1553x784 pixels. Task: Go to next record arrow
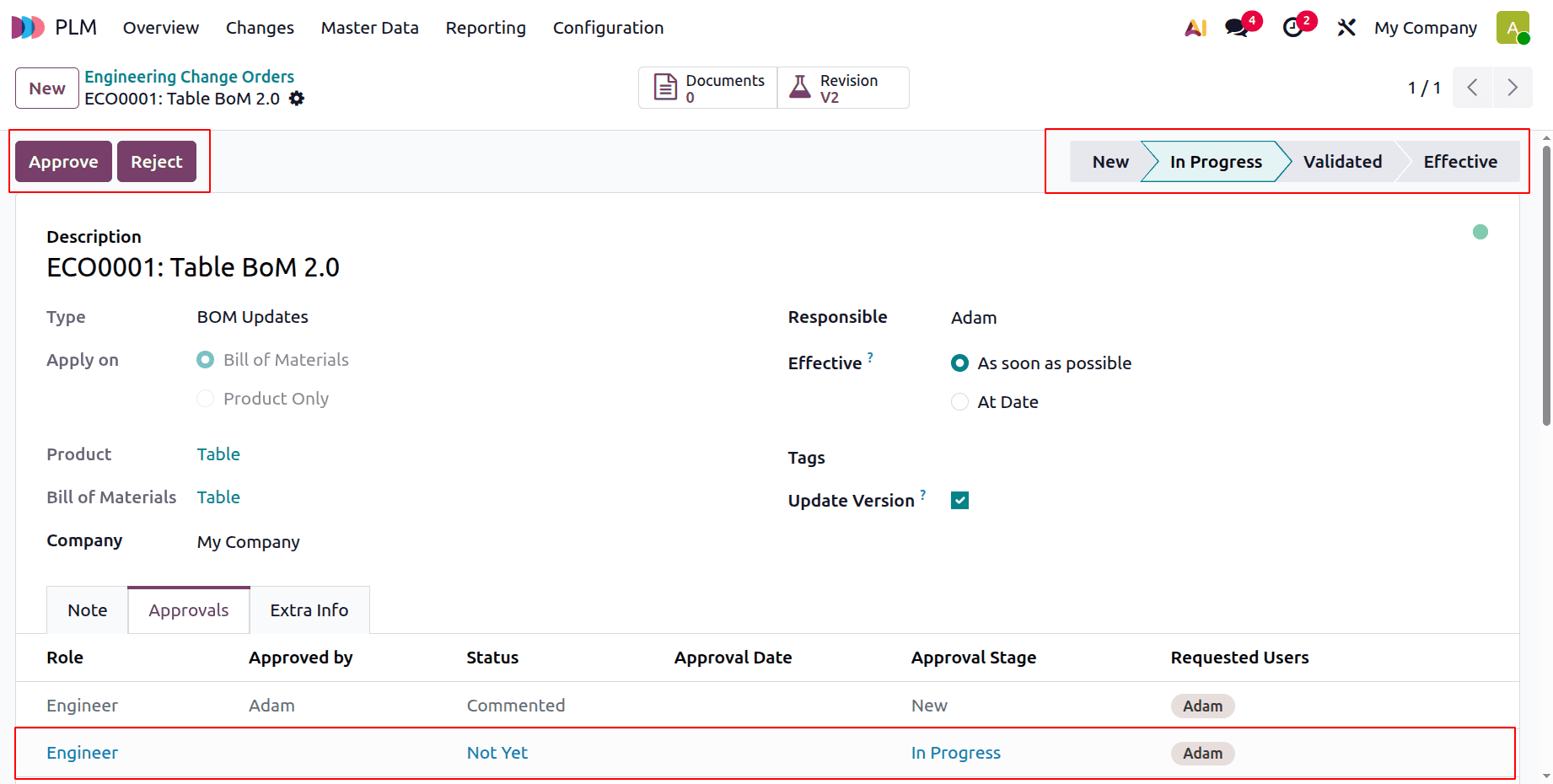click(x=1513, y=88)
